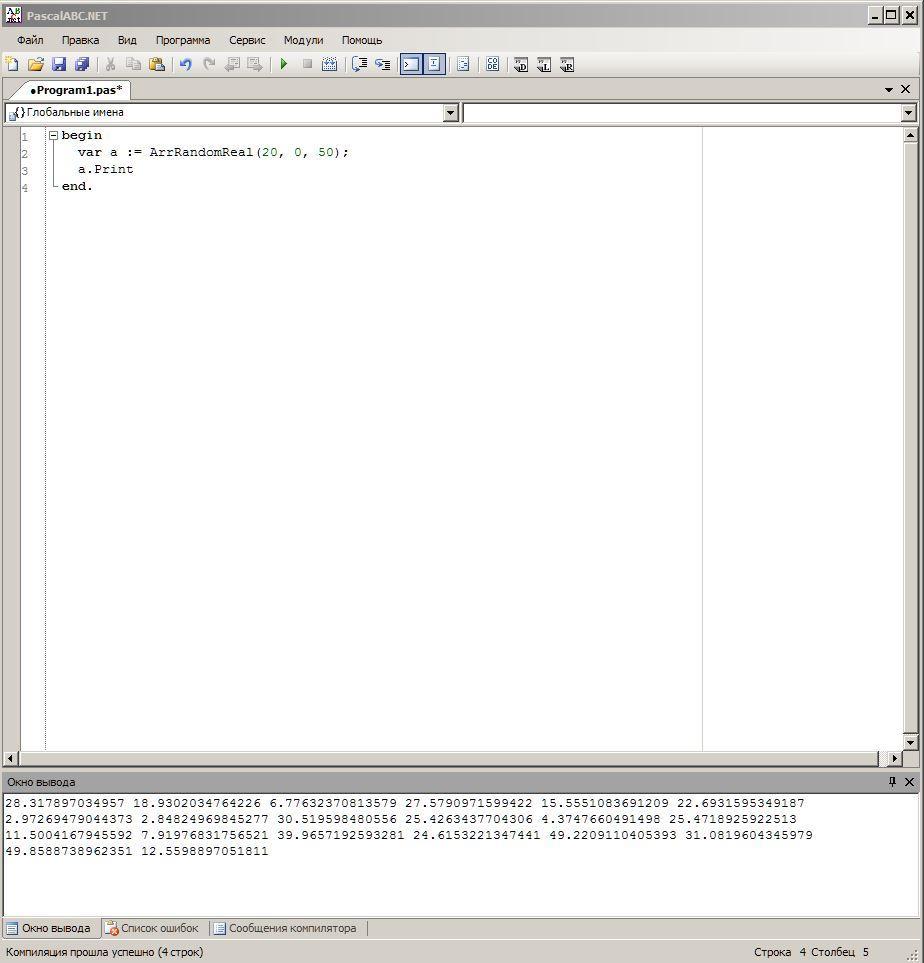Collapse the begin block
The image size is (924, 963).
[53, 136]
